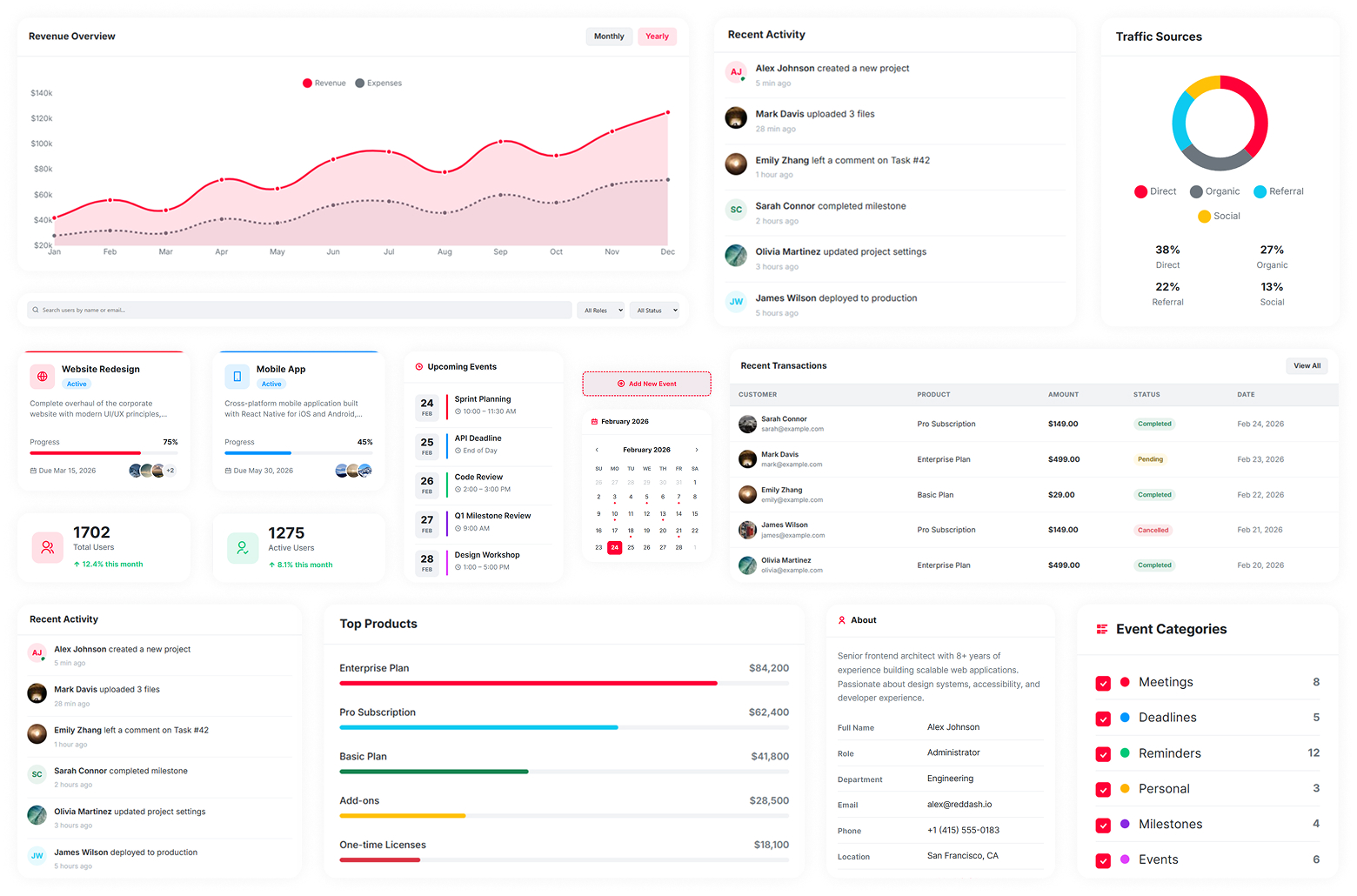Click the Website Redesign progress bar
The height and width of the screenshot is (896, 1357).
pyautogui.click(x=104, y=453)
